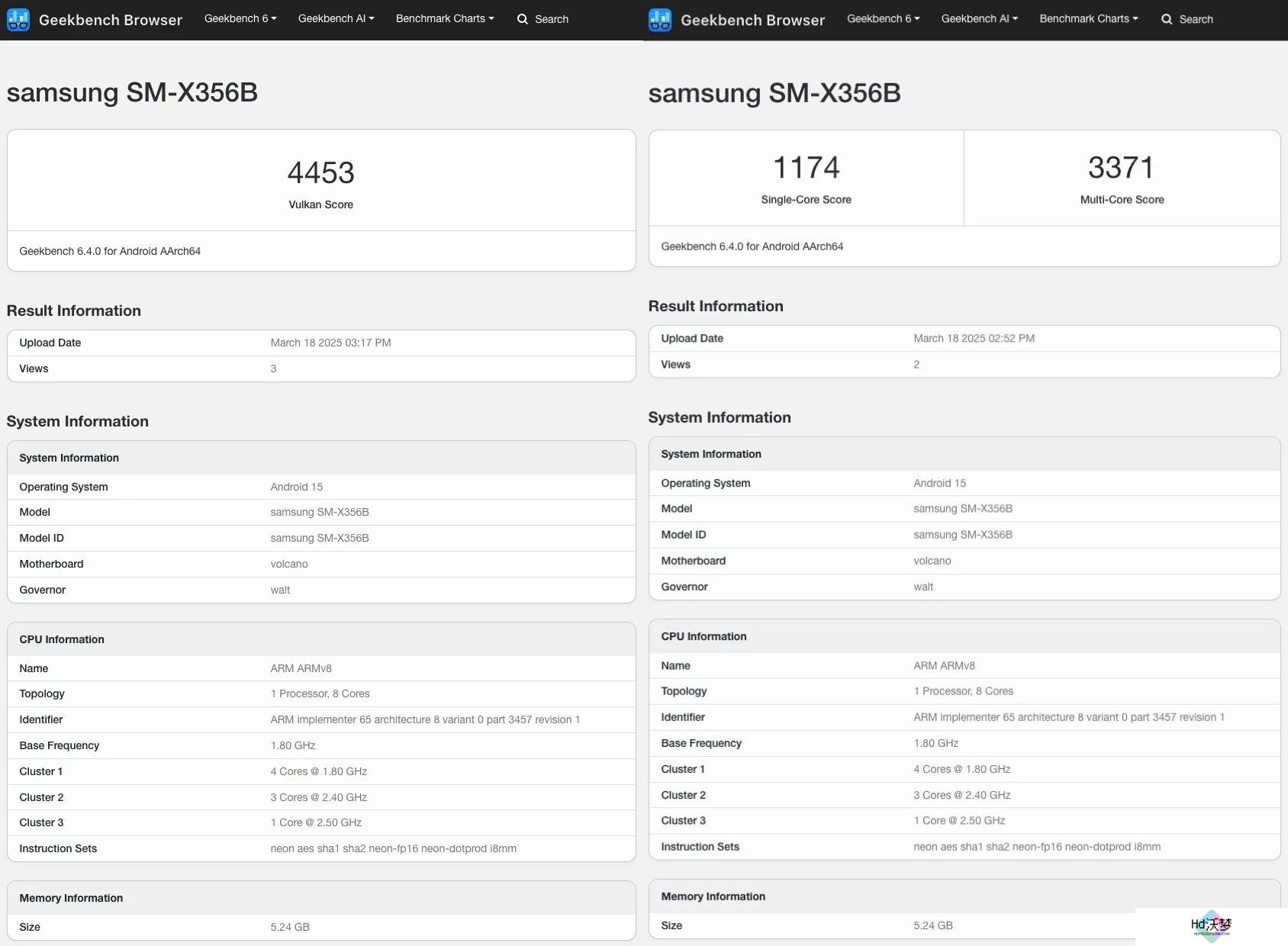Click the Topology value in left page
The width and height of the screenshot is (1288, 946).
320,693
